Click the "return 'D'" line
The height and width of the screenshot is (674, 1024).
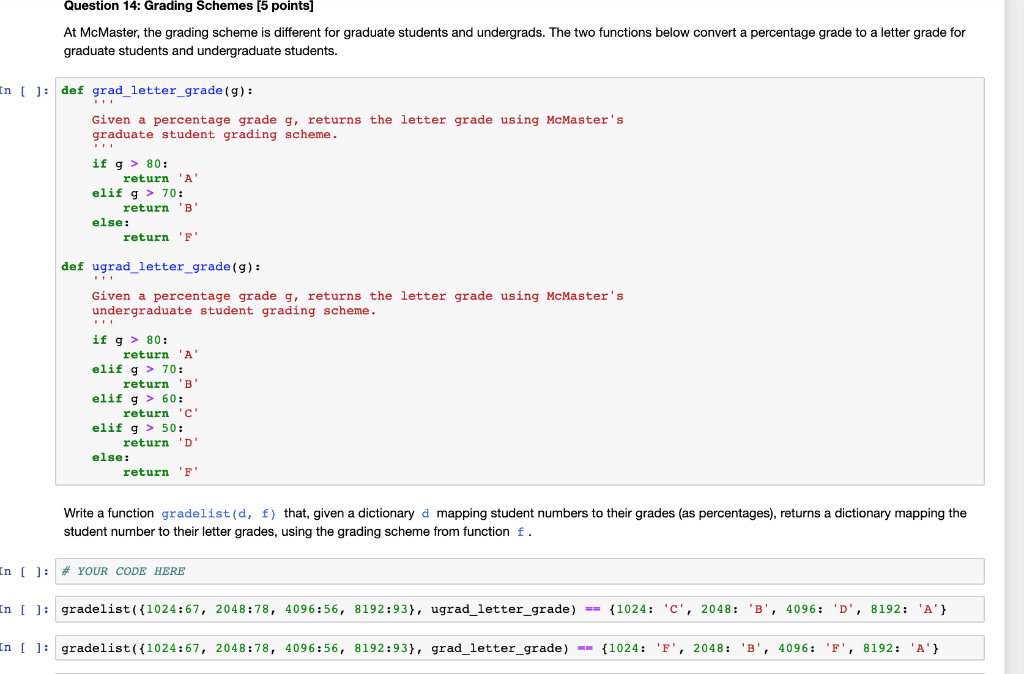pos(161,443)
